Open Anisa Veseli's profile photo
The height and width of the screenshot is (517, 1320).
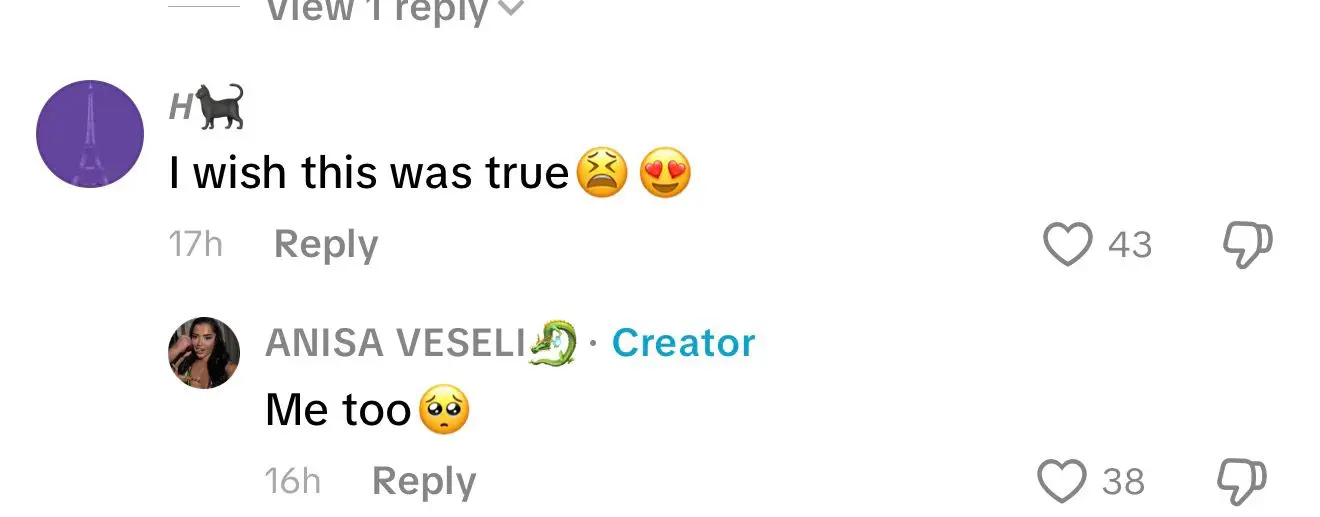click(204, 353)
